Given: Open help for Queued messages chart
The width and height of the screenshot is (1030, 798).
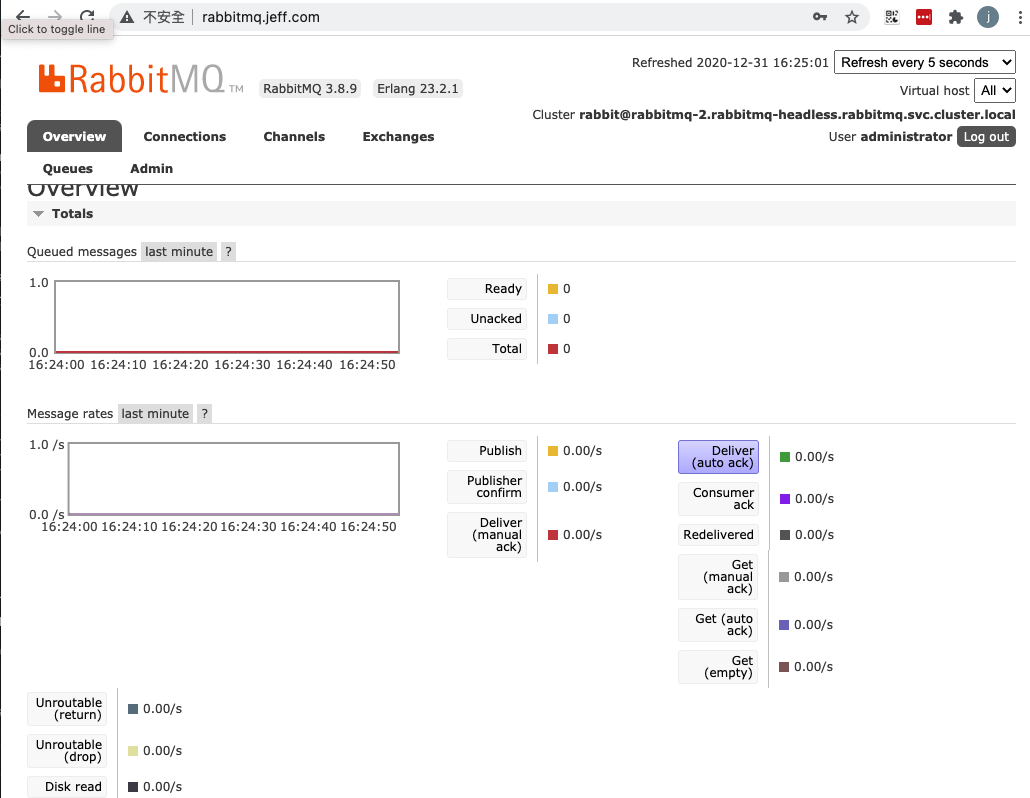Looking at the screenshot, I should click(x=227, y=251).
